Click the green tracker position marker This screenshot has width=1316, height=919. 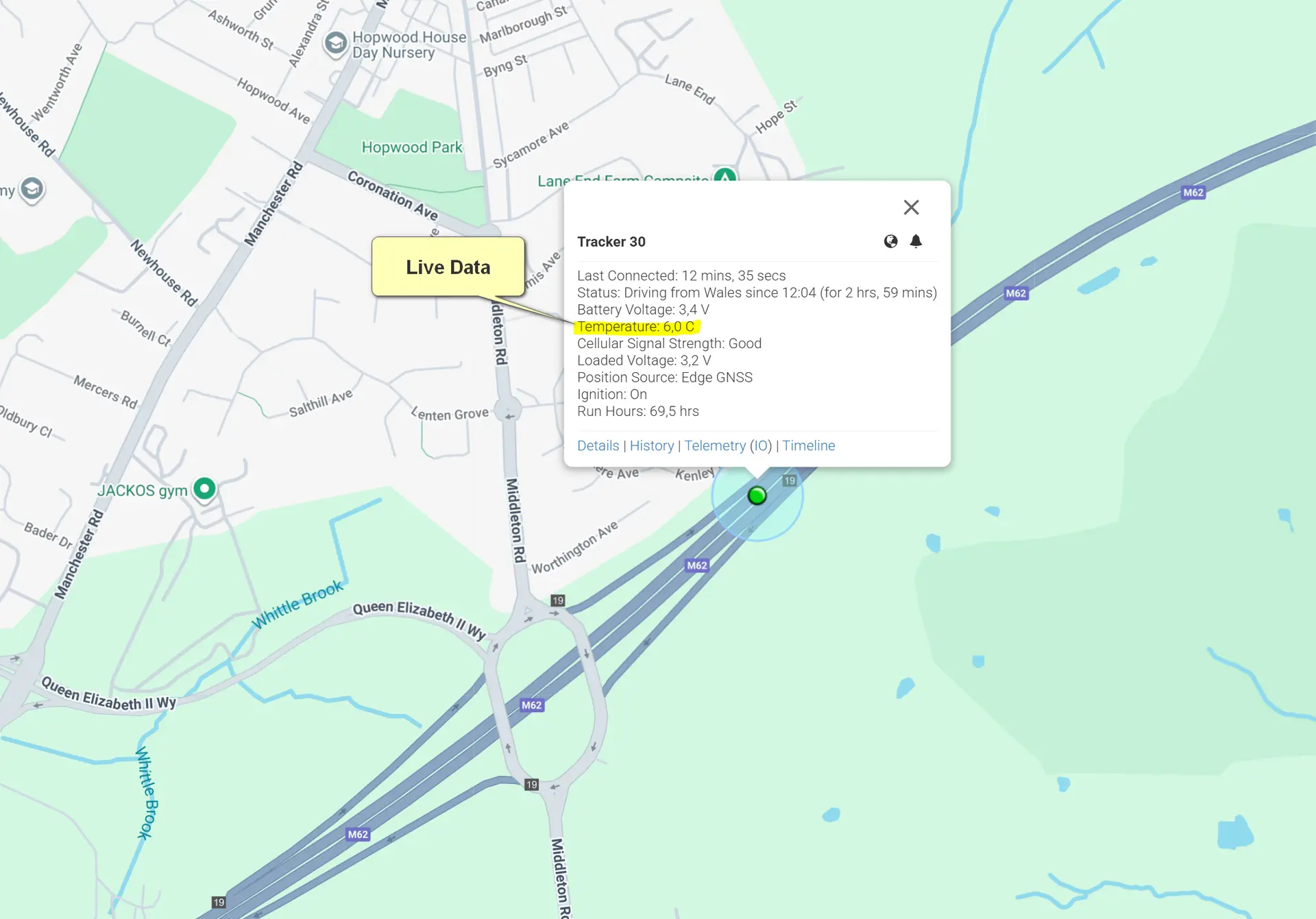tap(757, 495)
